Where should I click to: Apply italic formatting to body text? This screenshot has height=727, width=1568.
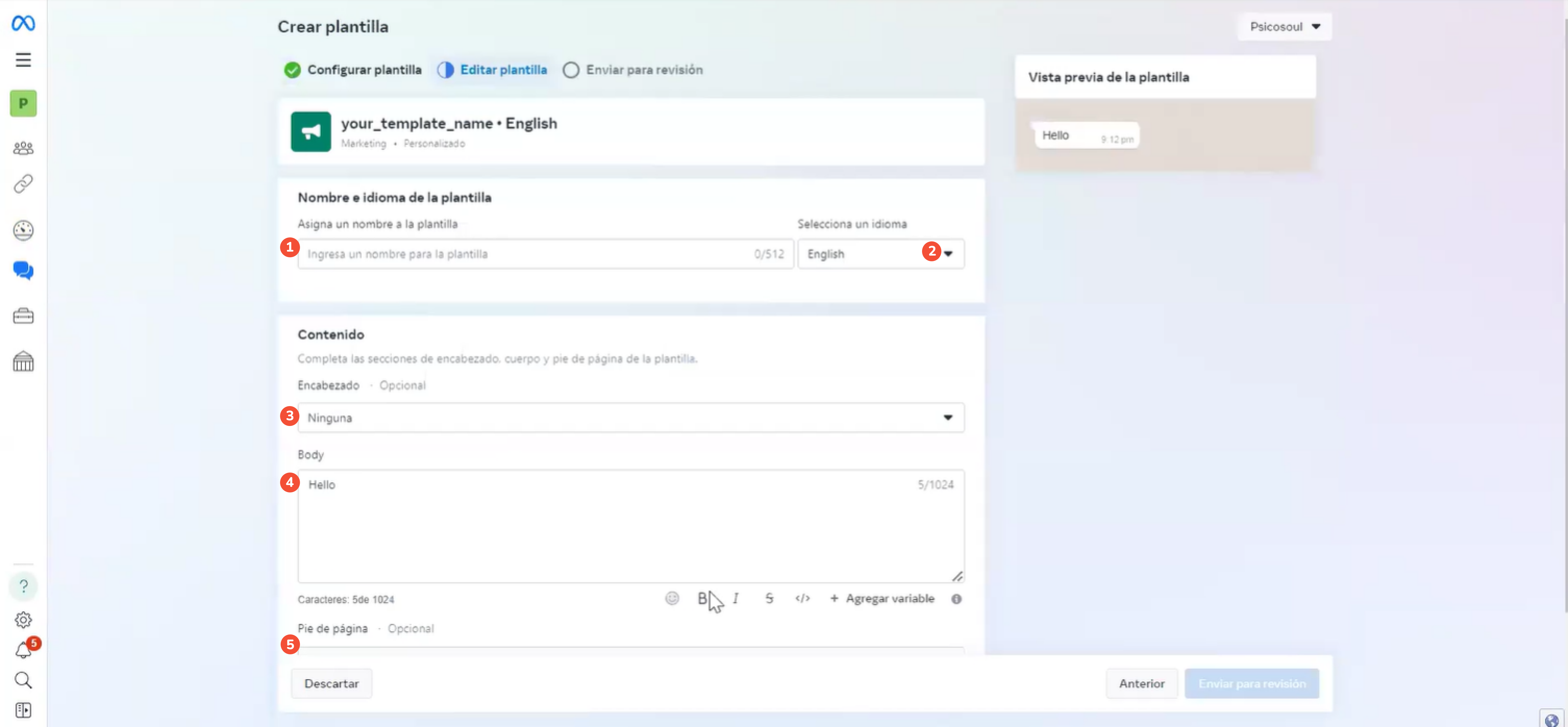click(x=735, y=599)
